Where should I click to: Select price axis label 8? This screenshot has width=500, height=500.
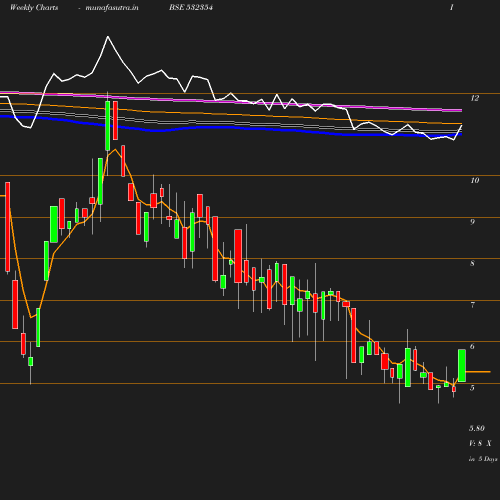[472, 263]
